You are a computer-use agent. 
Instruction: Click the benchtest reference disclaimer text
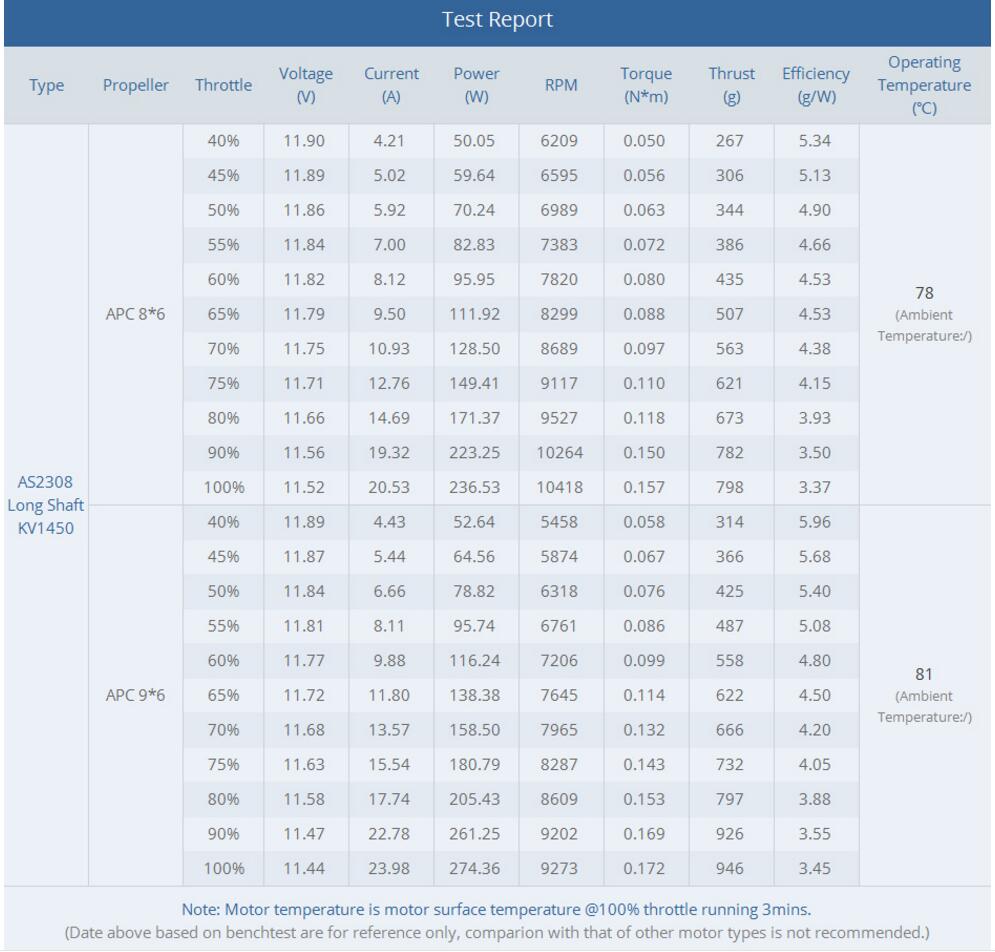497,932
